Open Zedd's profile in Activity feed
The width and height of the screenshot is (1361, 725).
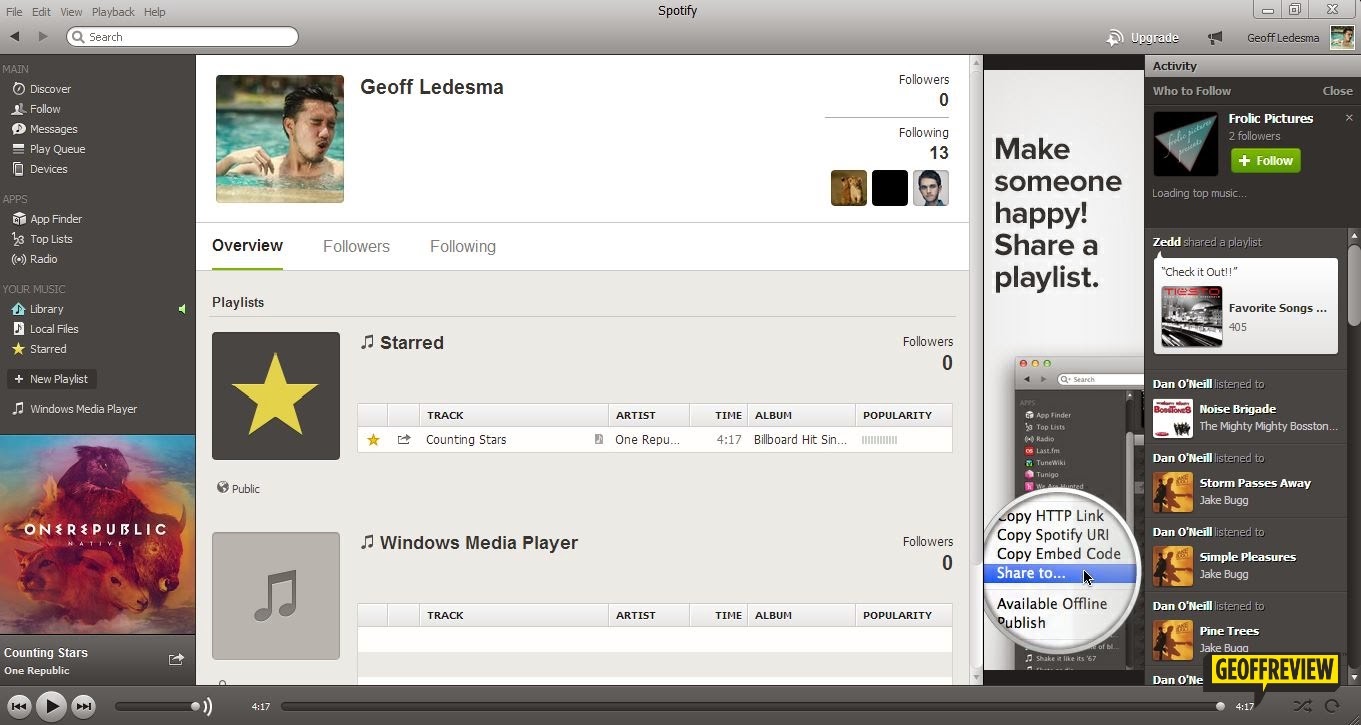[1166, 242]
